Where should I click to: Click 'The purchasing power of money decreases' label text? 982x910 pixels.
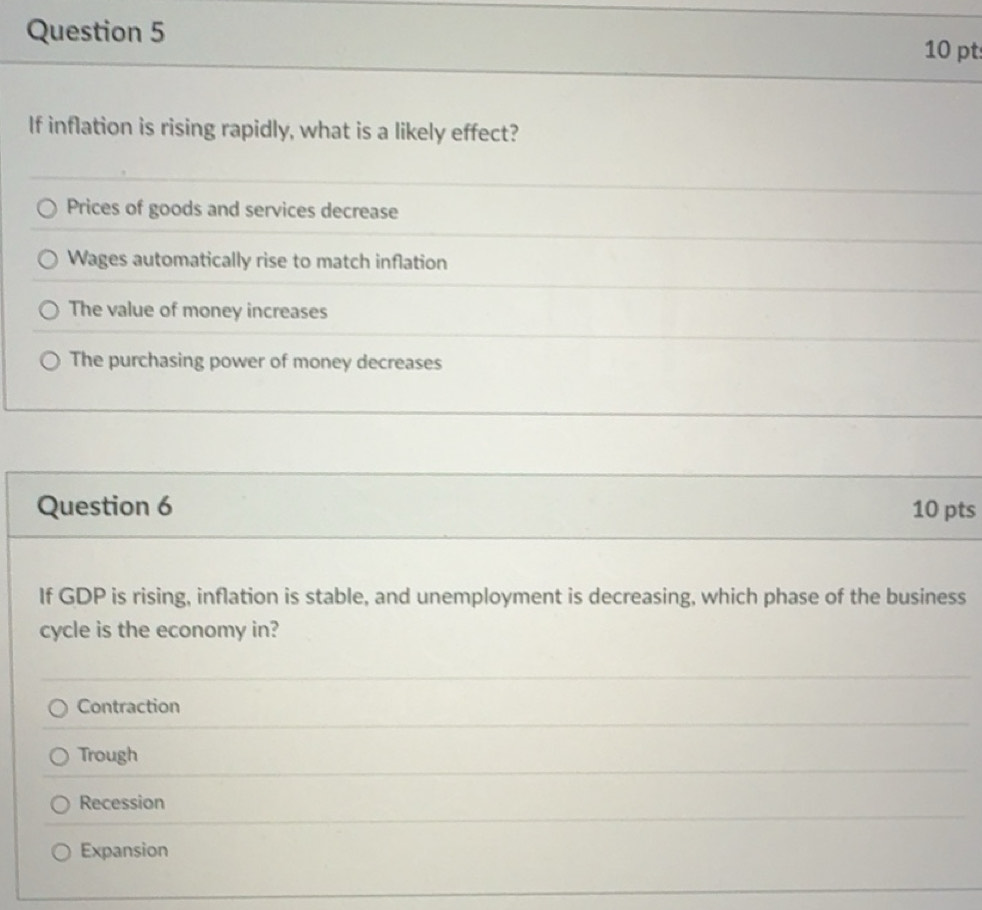pos(255,362)
